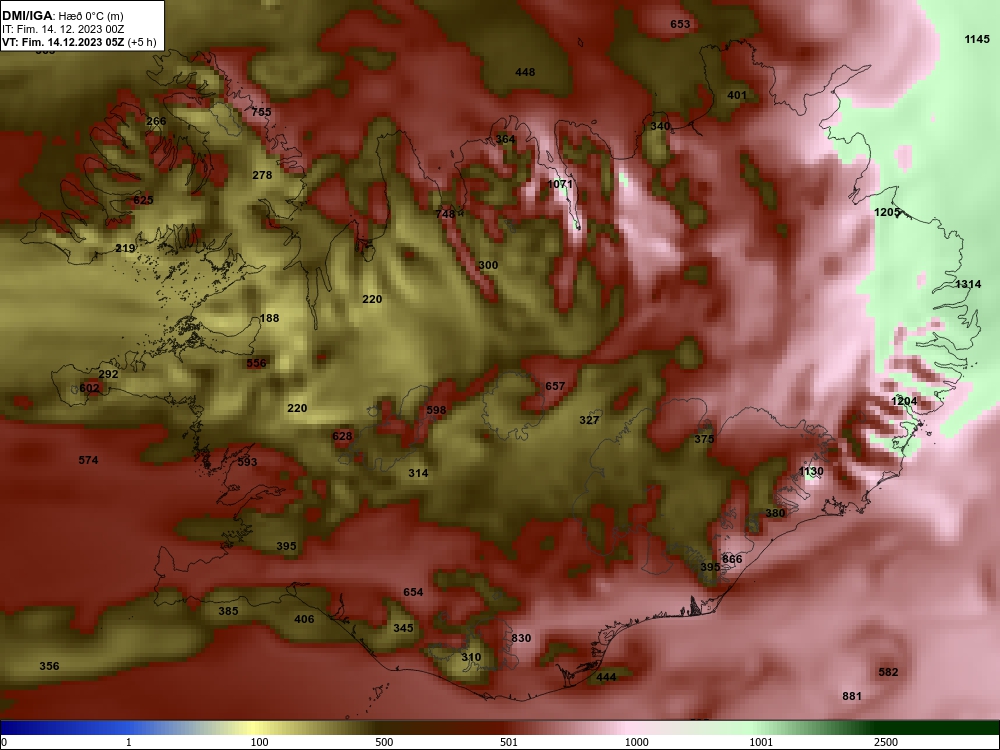Click the 375 height label
The image size is (1000, 750).
pos(704,439)
